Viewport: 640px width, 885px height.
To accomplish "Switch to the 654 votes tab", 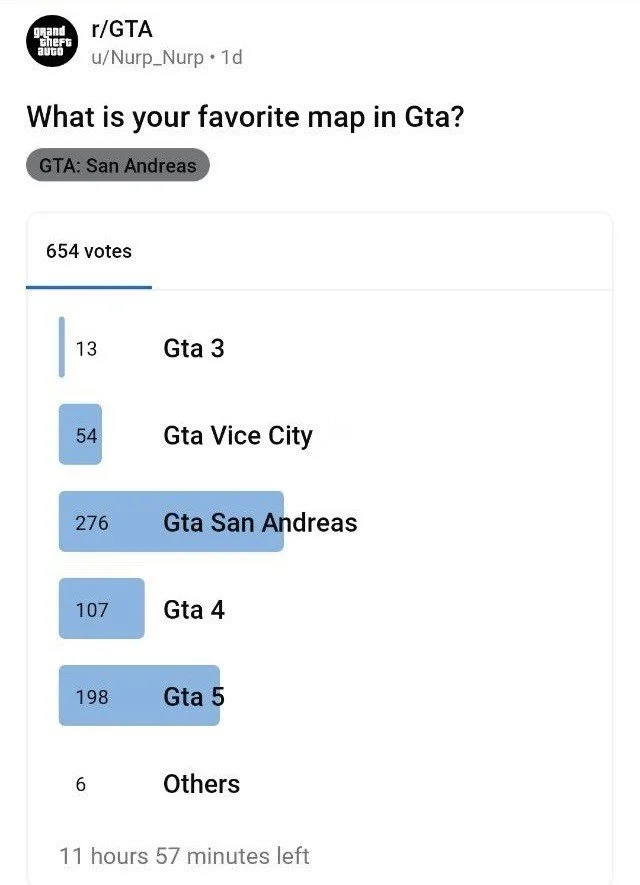I will tap(89, 251).
